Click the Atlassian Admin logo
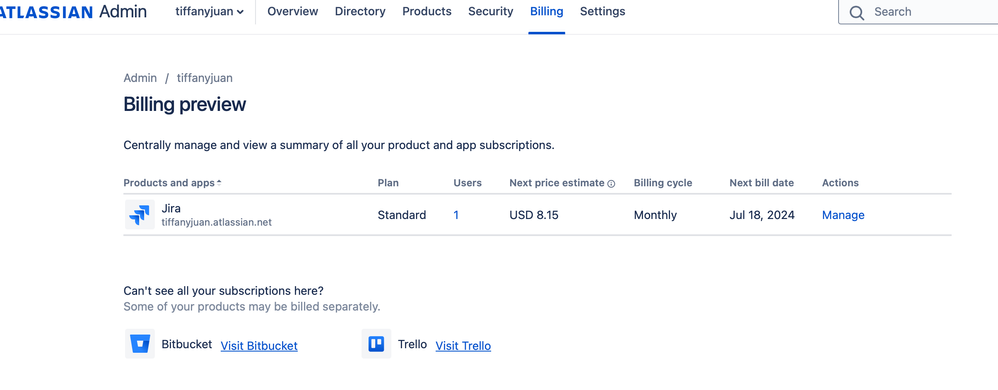This screenshot has width=998, height=390. coord(73,11)
